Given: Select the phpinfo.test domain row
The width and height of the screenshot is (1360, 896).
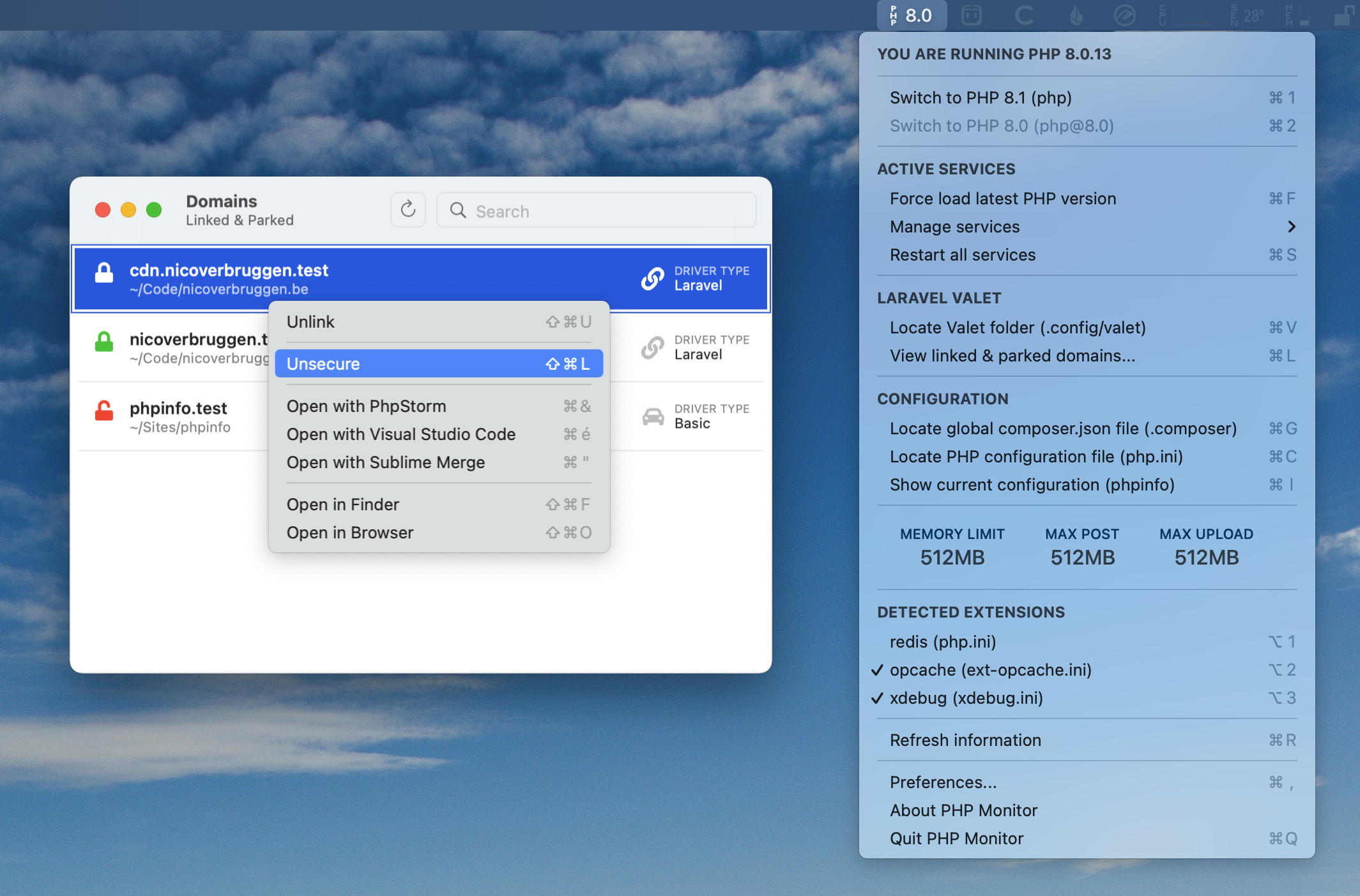Looking at the screenshot, I should pos(421,416).
